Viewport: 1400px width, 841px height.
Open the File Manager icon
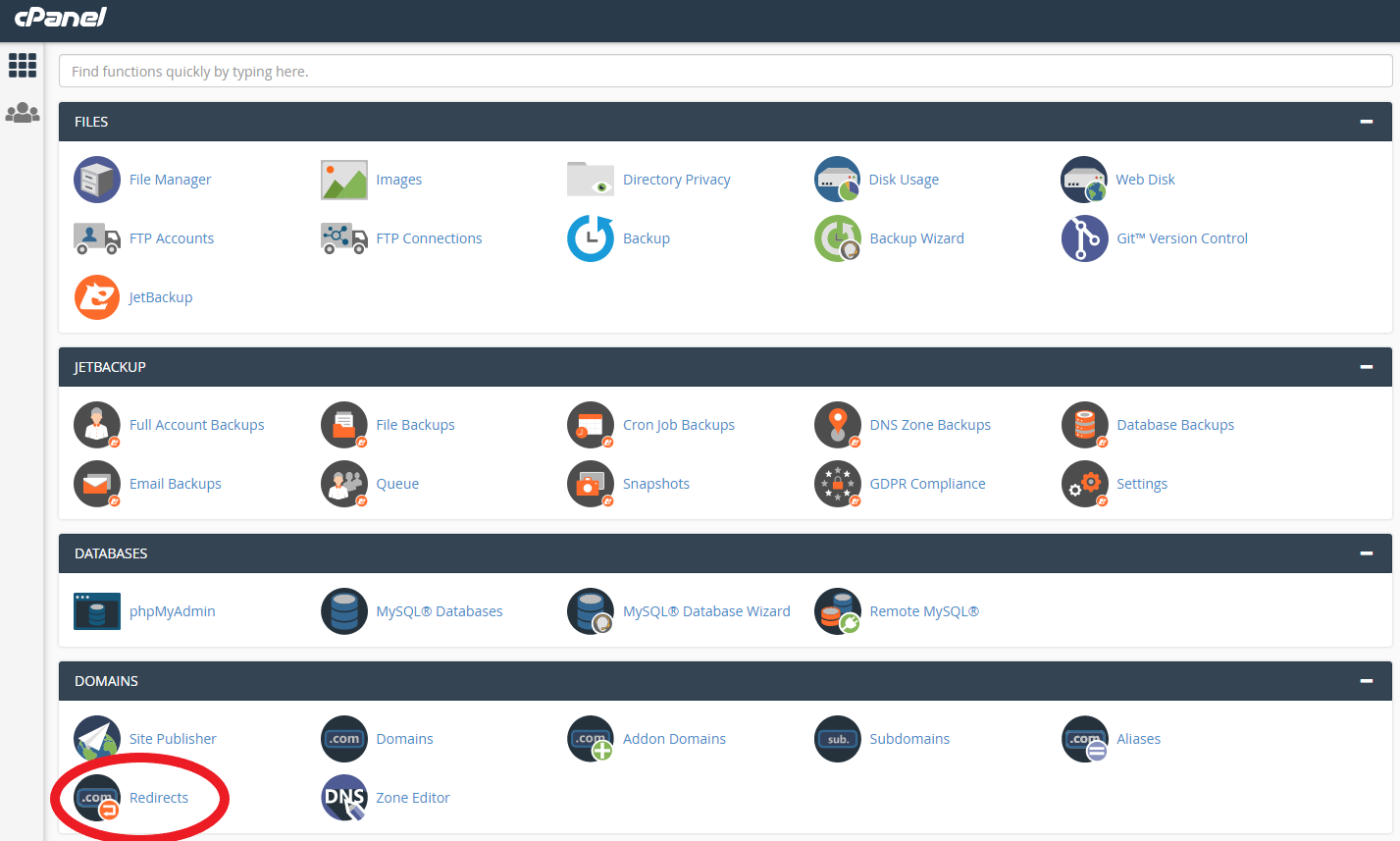click(x=96, y=179)
